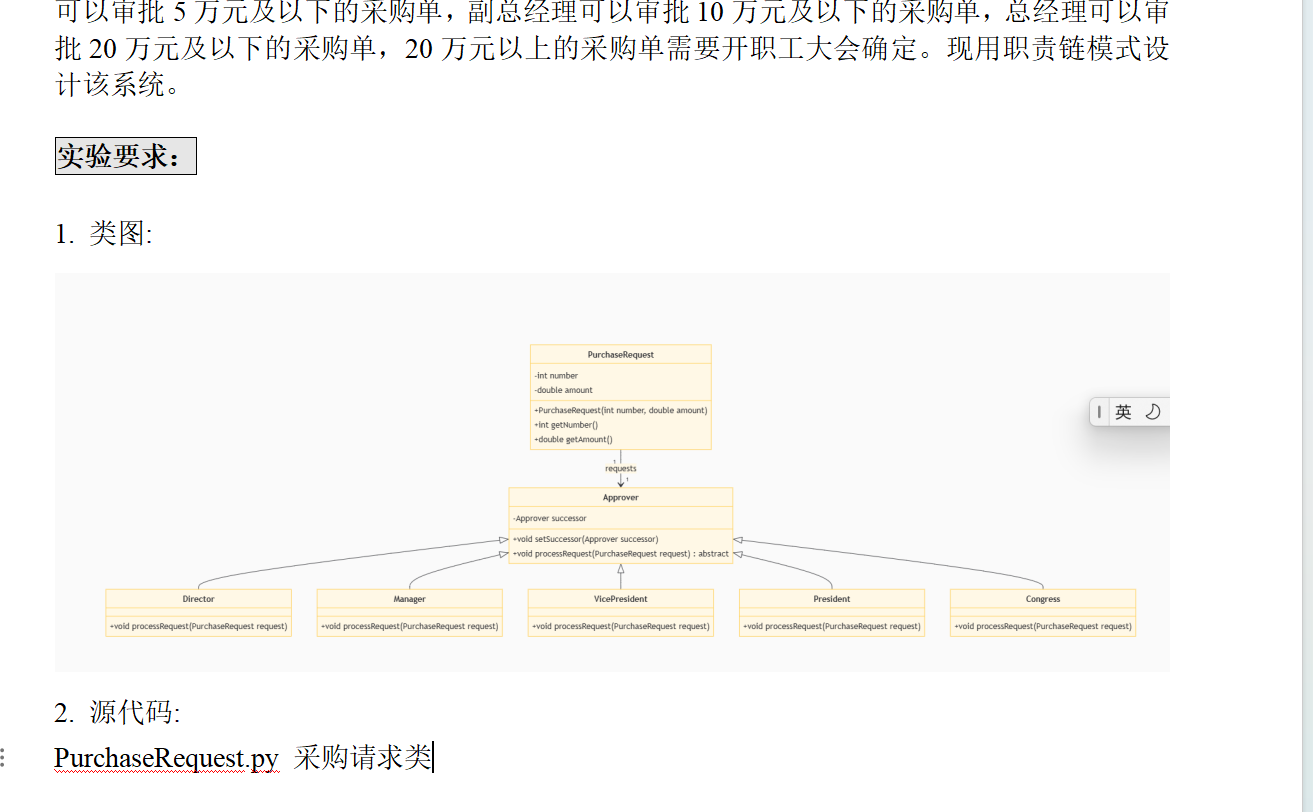Click '+double getAmount()' method in the diagram
1313x812 pixels.
point(573,439)
